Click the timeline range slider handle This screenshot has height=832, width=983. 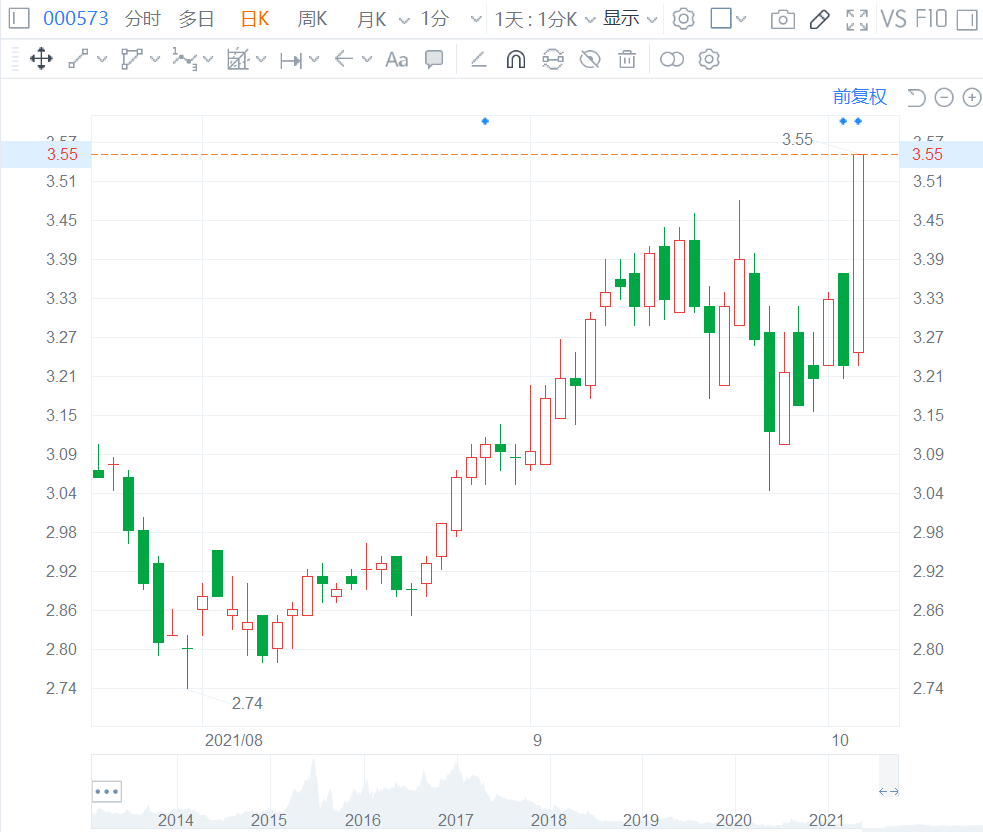[888, 791]
